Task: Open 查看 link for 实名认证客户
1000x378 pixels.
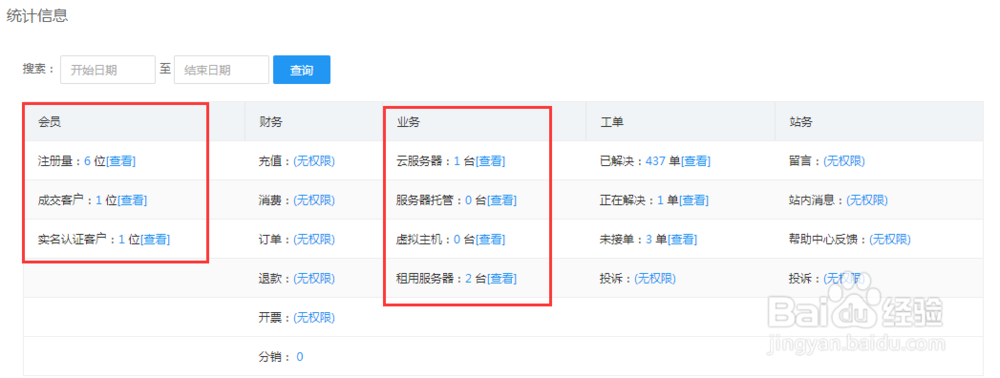Action: tap(155, 240)
